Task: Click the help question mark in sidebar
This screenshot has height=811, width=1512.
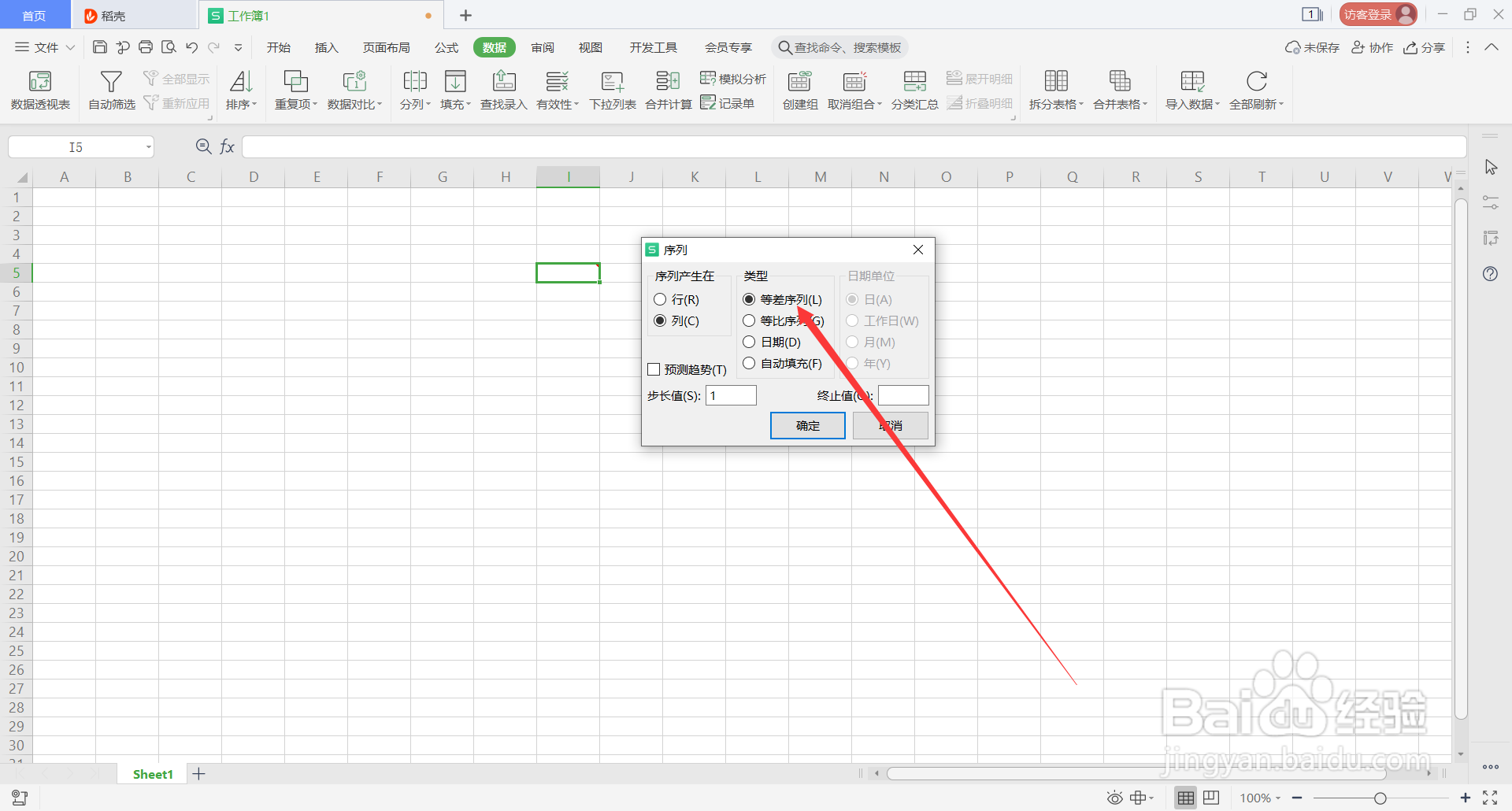Action: click(1490, 274)
